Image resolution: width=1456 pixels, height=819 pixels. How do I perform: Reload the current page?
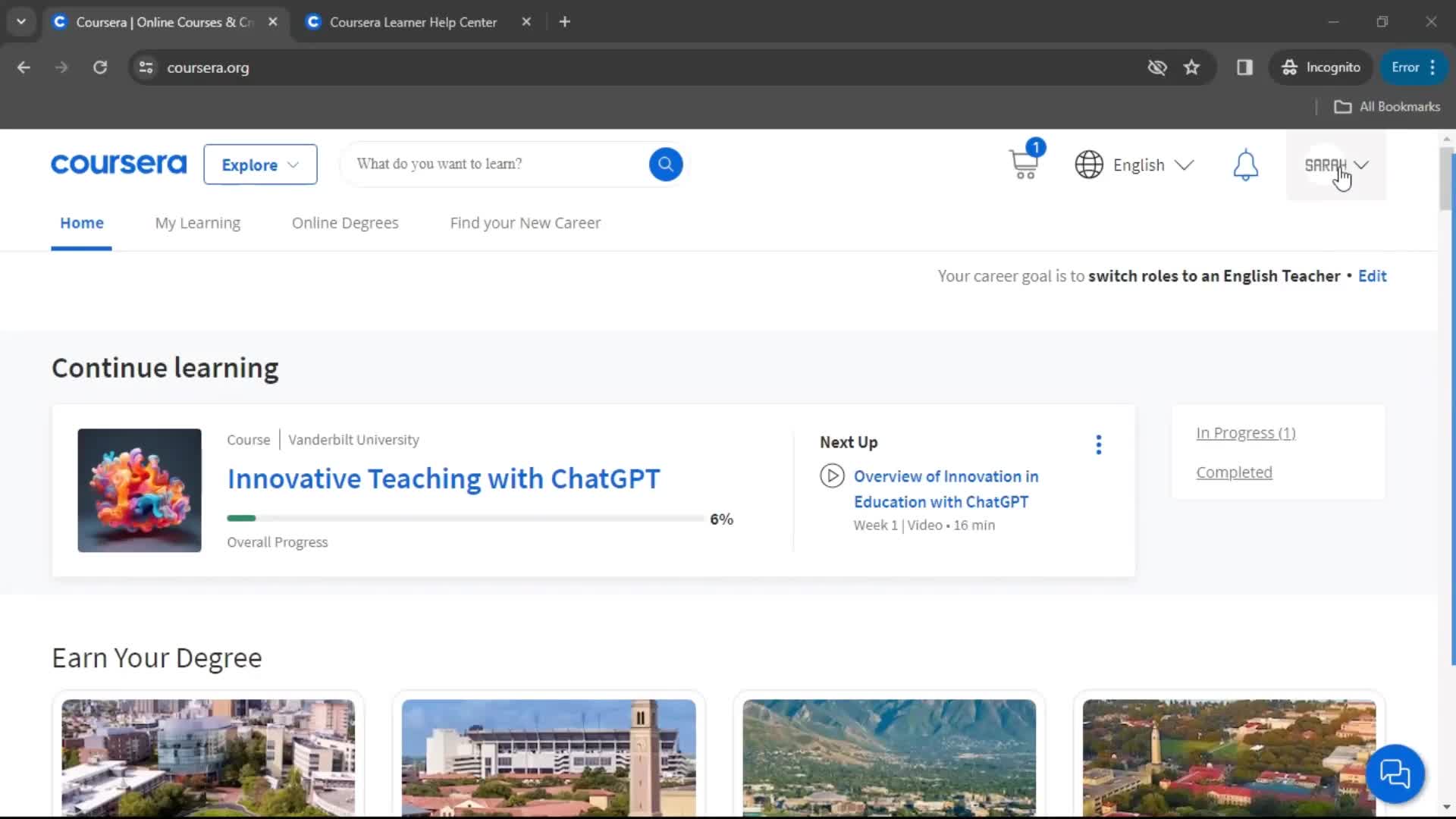[100, 67]
